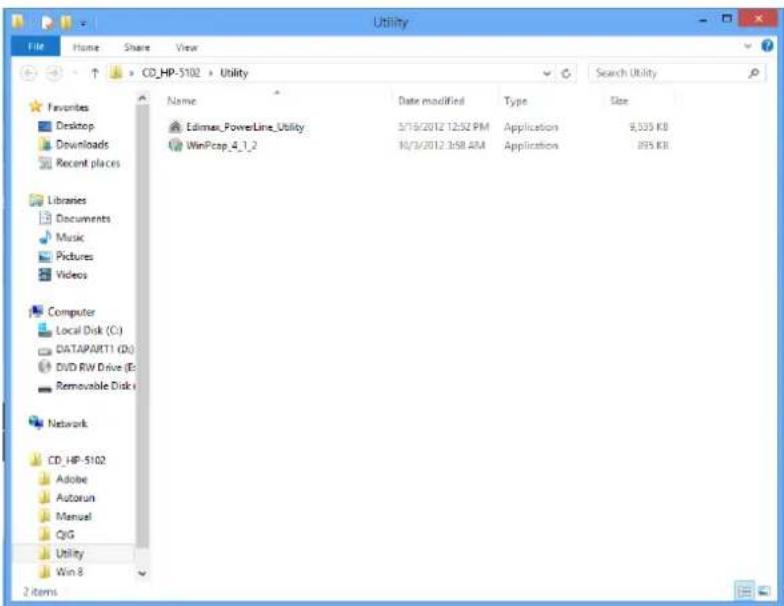The image size is (784, 606).
Task: Select the Utility folder in tree
Action: [70, 553]
